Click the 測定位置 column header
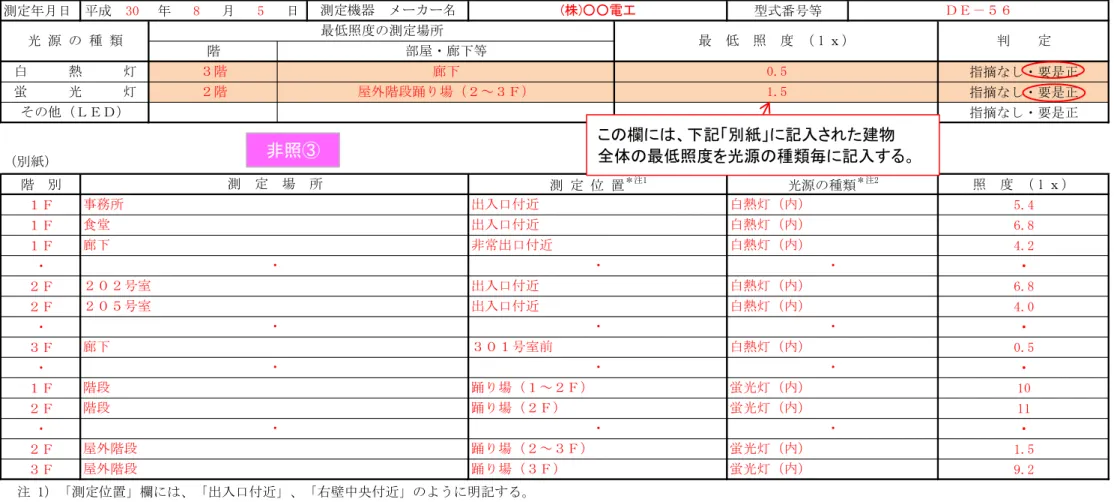 tap(597, 184)
